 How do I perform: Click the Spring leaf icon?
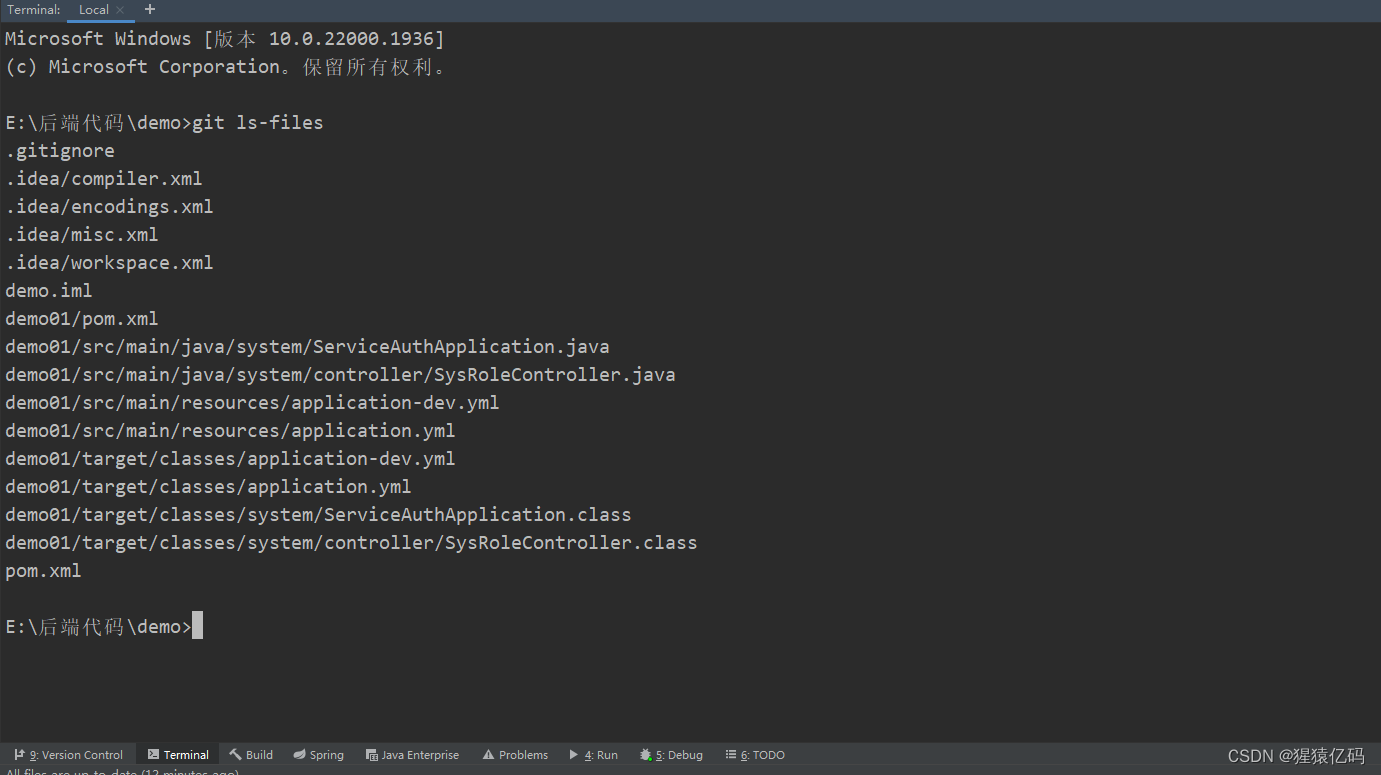click(299, 755)
